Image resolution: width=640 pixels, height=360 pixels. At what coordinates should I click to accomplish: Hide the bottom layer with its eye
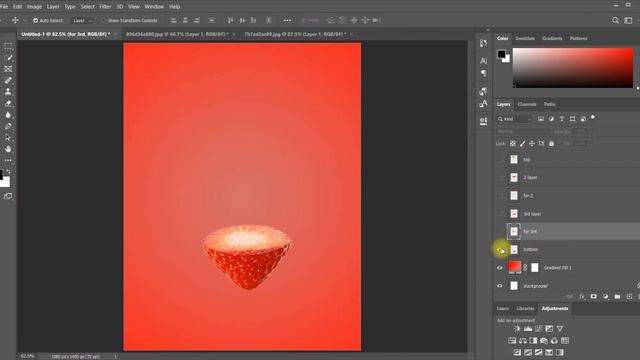pyautogui.click(x=500, y=250)
